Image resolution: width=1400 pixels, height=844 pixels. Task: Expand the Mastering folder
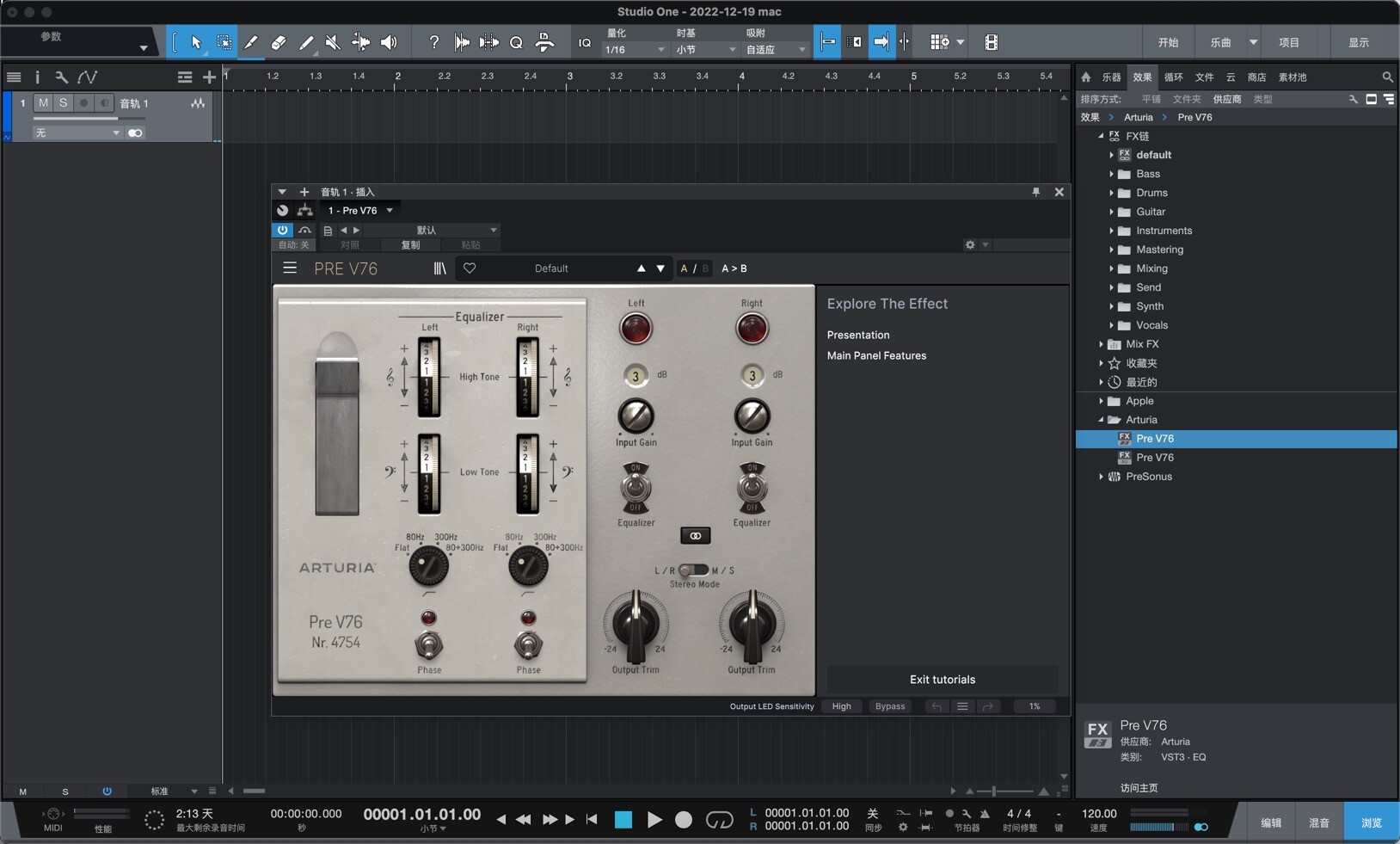1111,250
